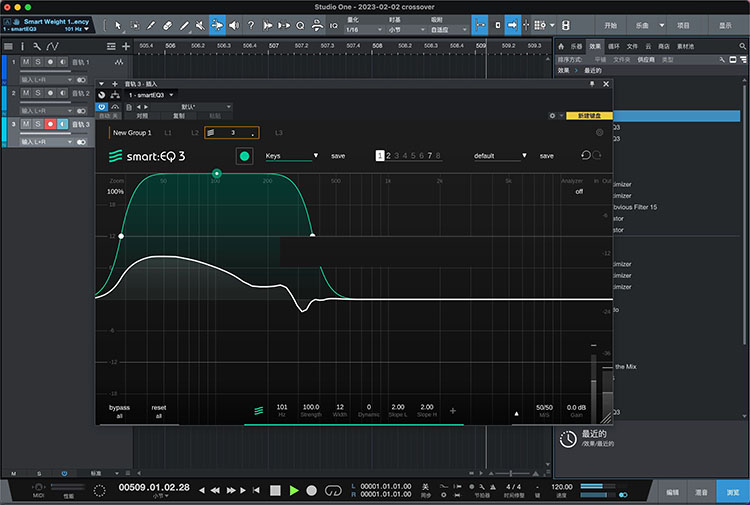750x505 pixels.
Task: Open the track 1 input L+R dropdown
Action: click(46, 79)
